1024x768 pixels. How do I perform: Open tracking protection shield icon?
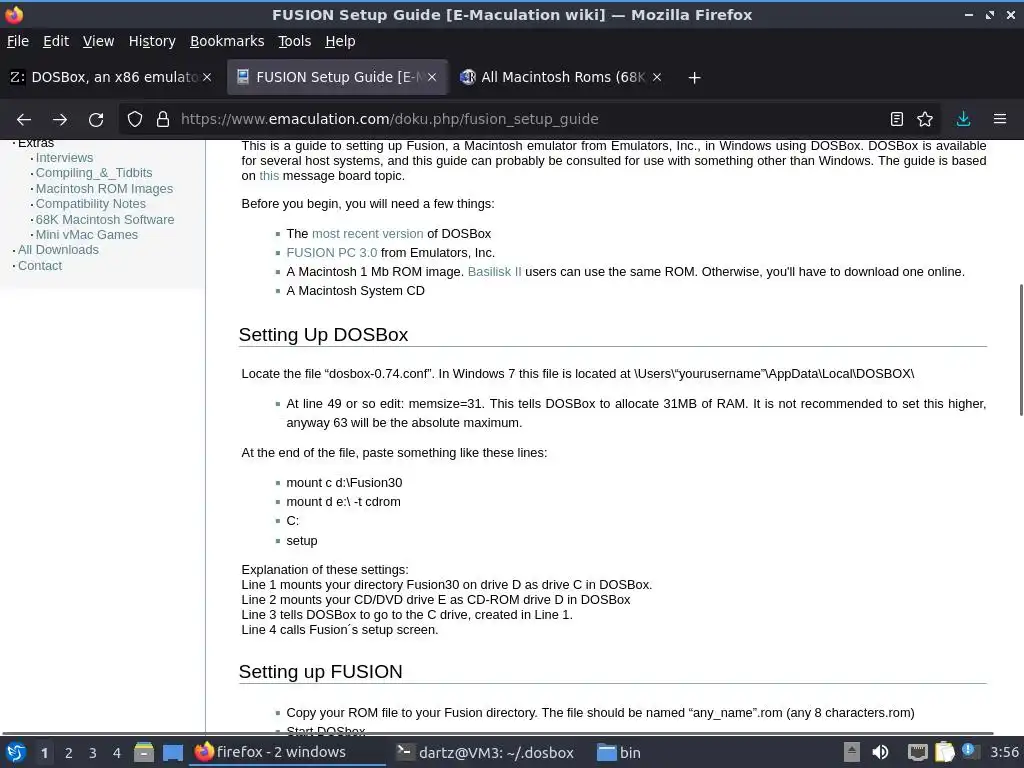pos(135,120)
